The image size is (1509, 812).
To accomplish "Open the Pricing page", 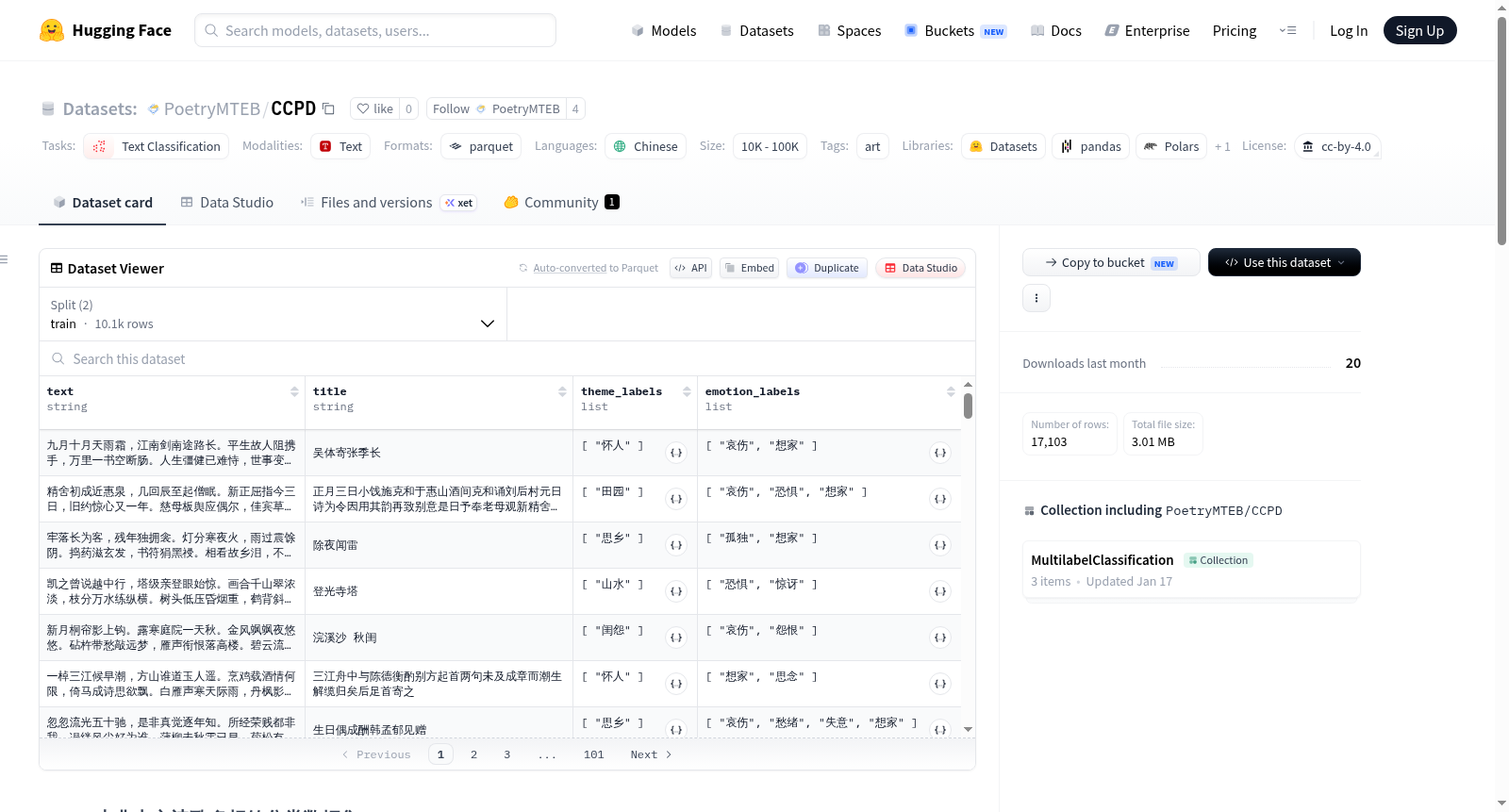I will pos(1235,30).
